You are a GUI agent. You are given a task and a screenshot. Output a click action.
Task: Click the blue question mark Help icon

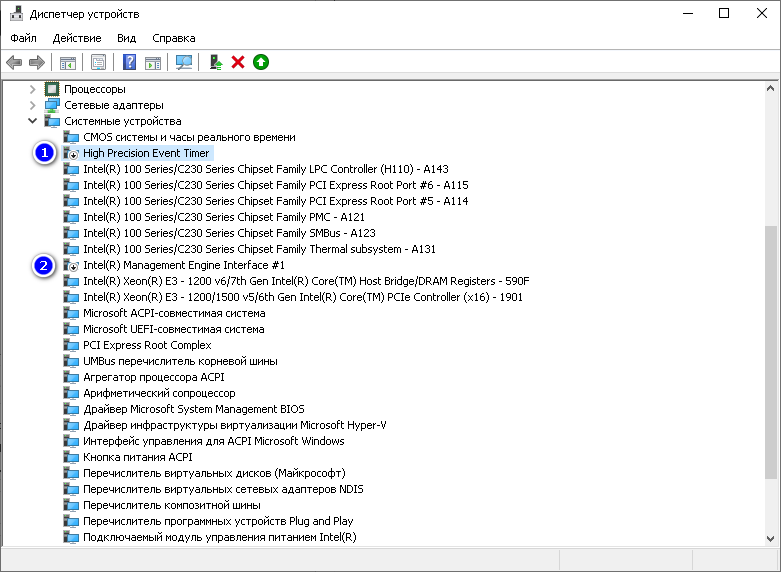[x=130, y=62]
